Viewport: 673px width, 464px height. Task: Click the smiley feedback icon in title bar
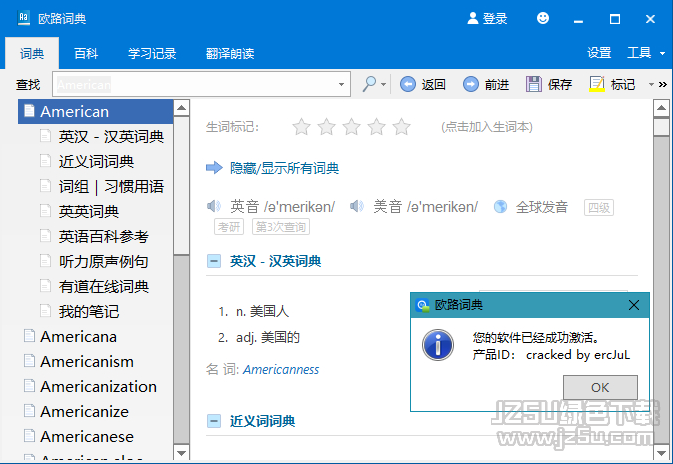click(x=543, y=18)
